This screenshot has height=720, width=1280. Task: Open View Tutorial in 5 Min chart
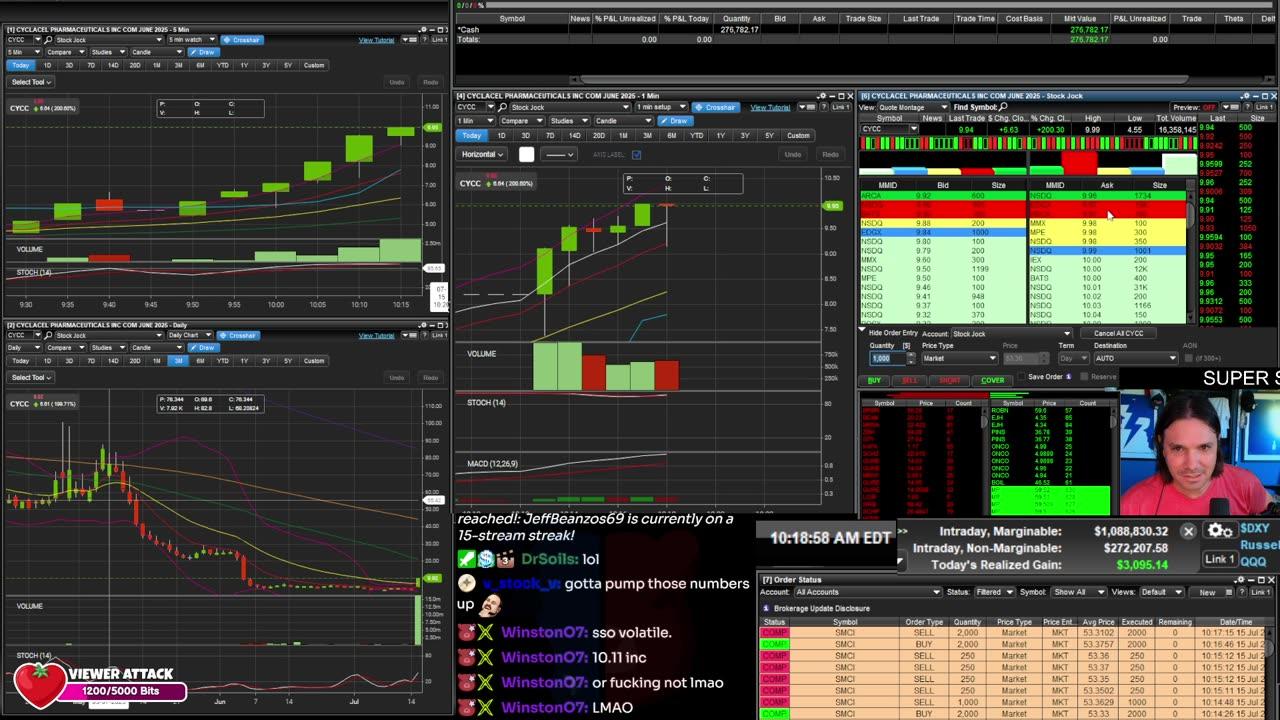click(x=377, y=40)
